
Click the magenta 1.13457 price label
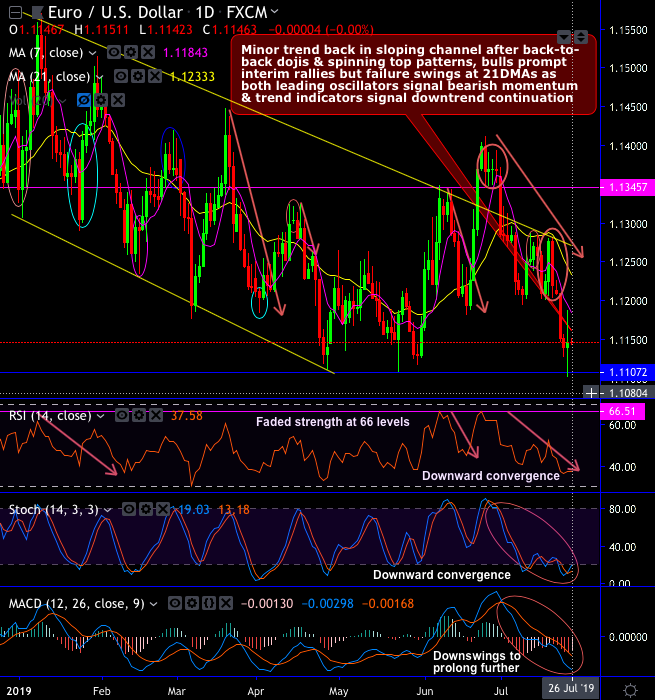click(627, 187)
